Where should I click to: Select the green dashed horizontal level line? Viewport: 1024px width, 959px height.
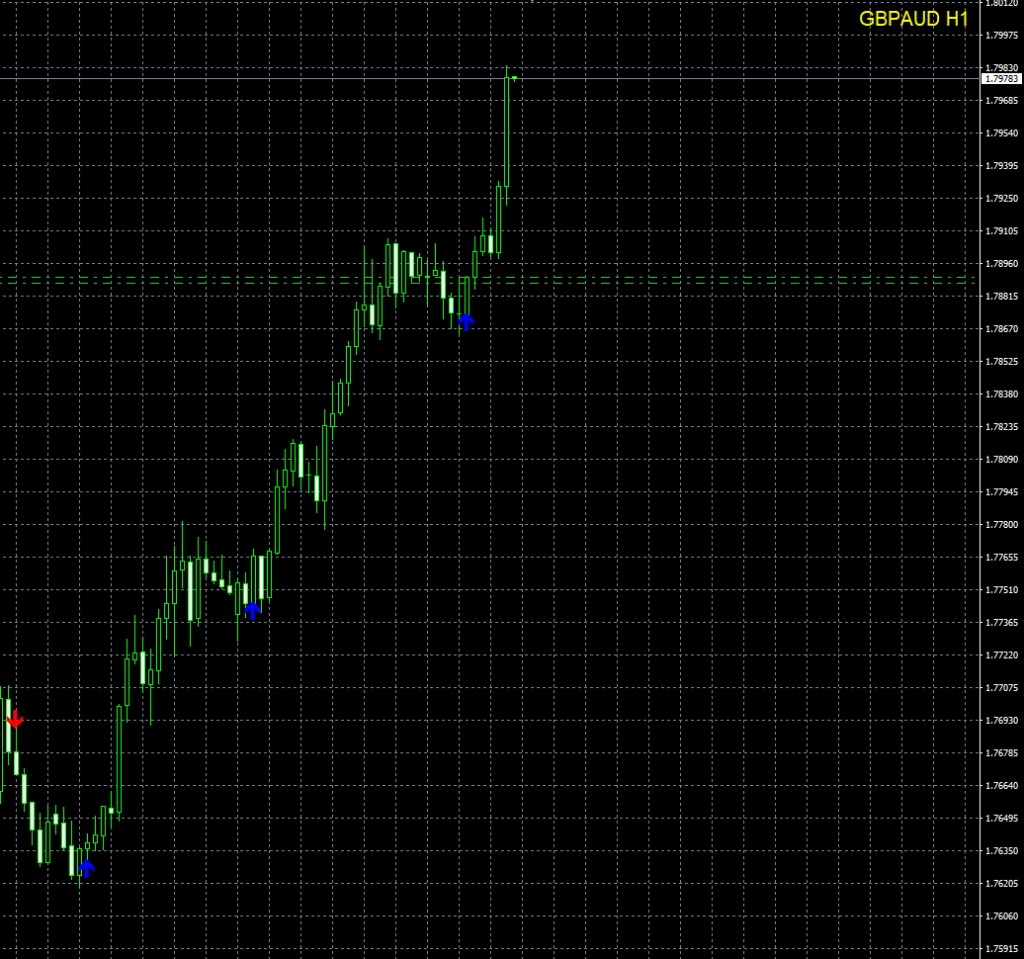(x=700, y=280)
